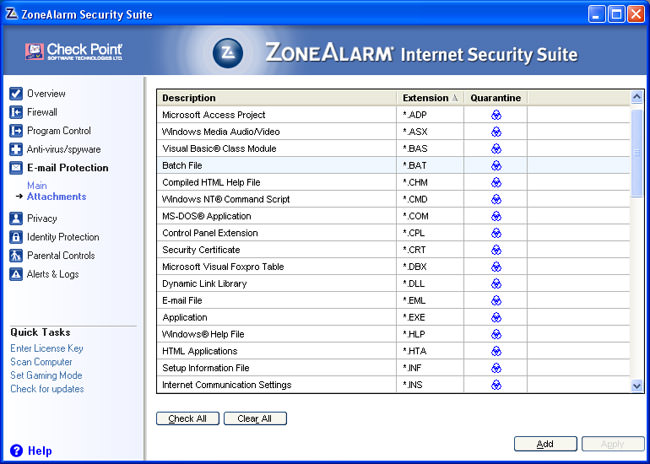Click the Check for updates link
This screenshot has height=464, width=650.
[47, 389]
